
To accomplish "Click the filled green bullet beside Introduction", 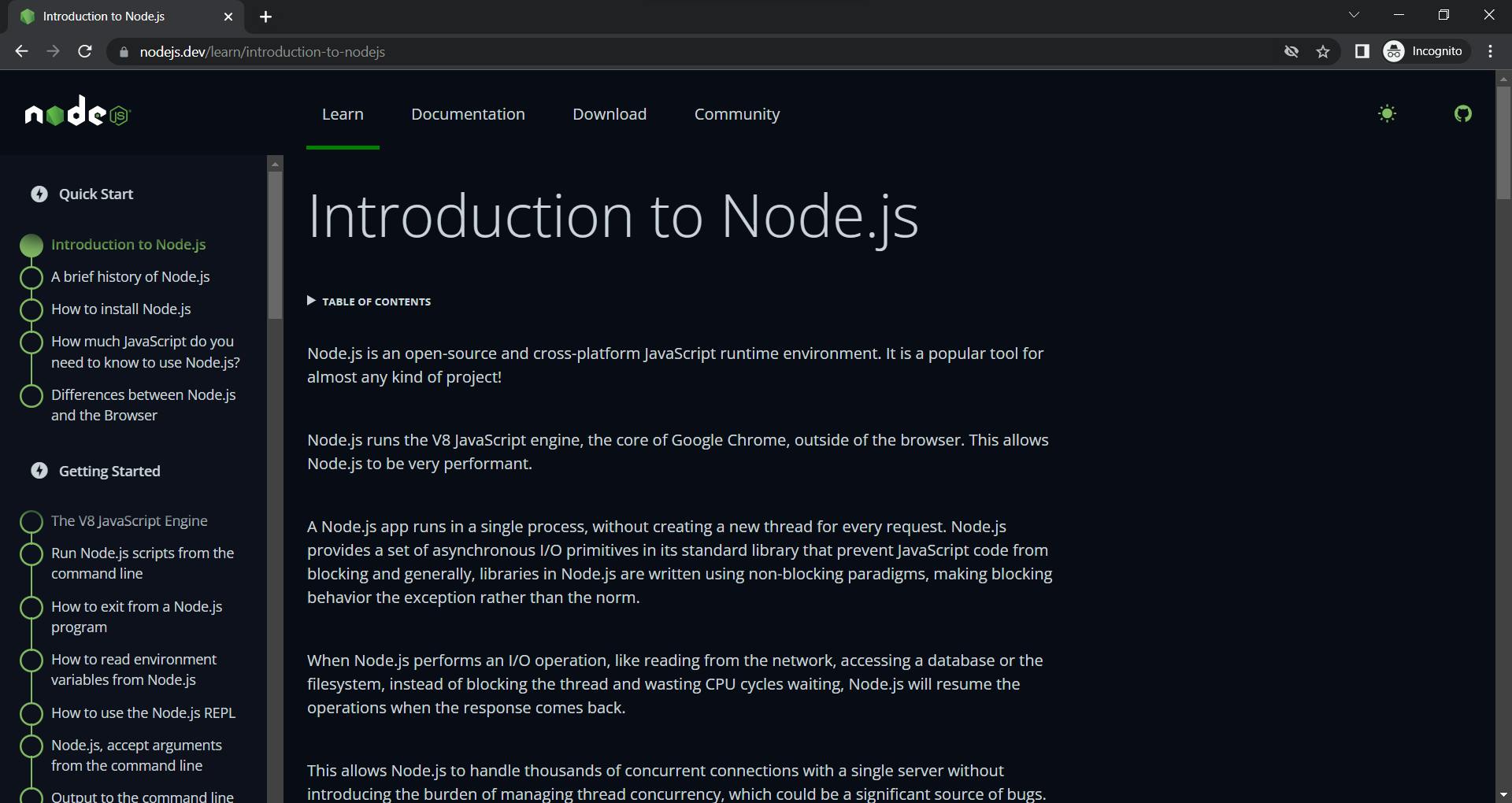I will tap(31, 246).
